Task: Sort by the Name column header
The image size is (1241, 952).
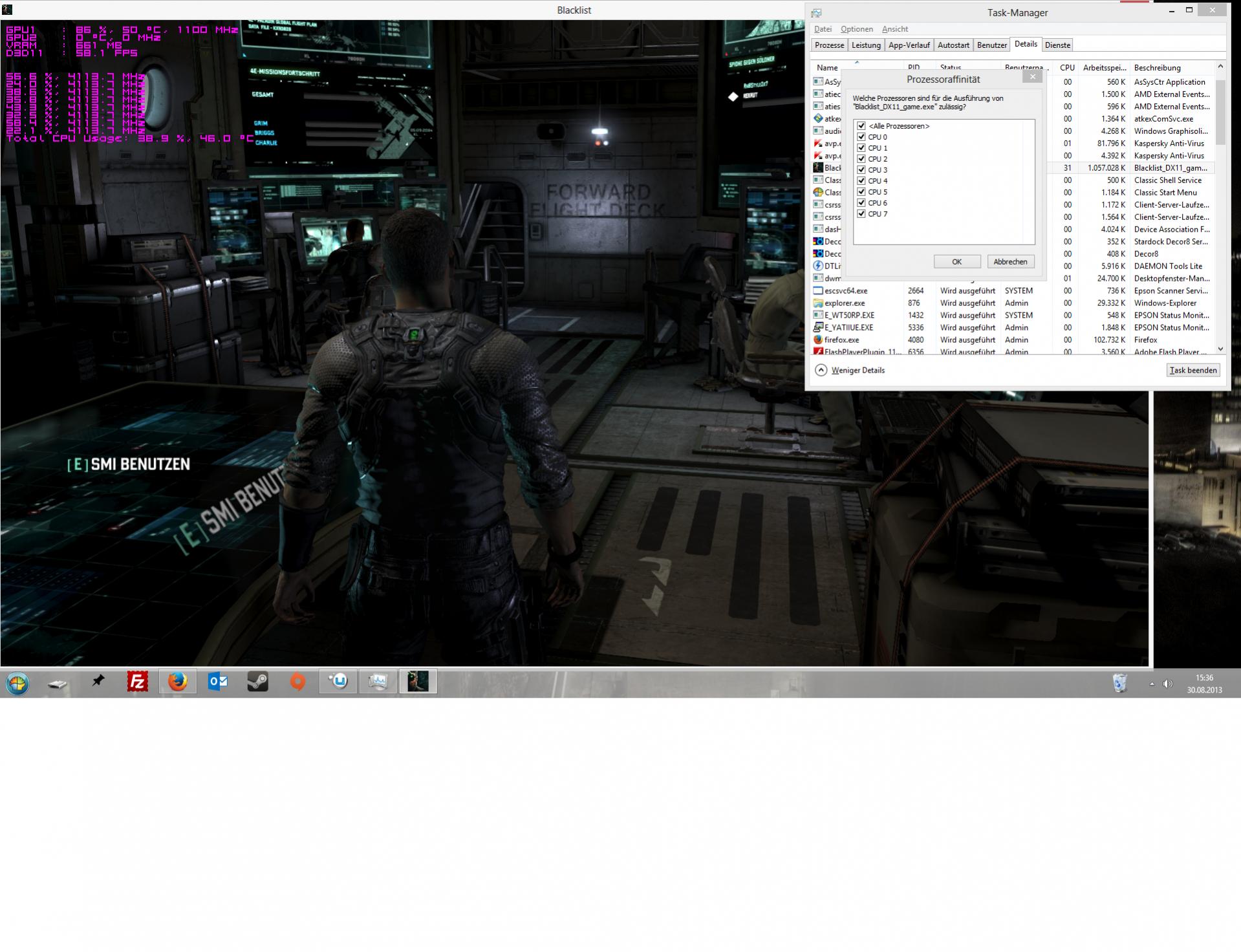Action: 857,67
